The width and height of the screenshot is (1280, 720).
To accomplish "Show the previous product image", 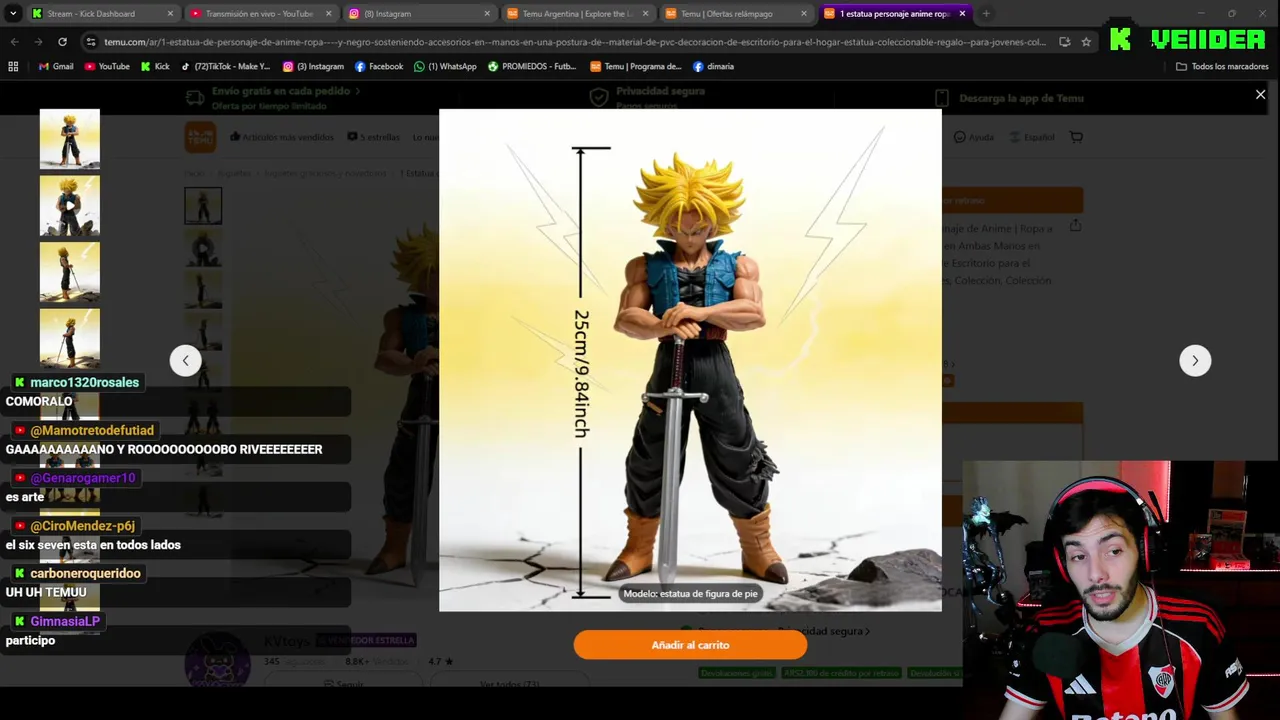I will coord(185,360).
